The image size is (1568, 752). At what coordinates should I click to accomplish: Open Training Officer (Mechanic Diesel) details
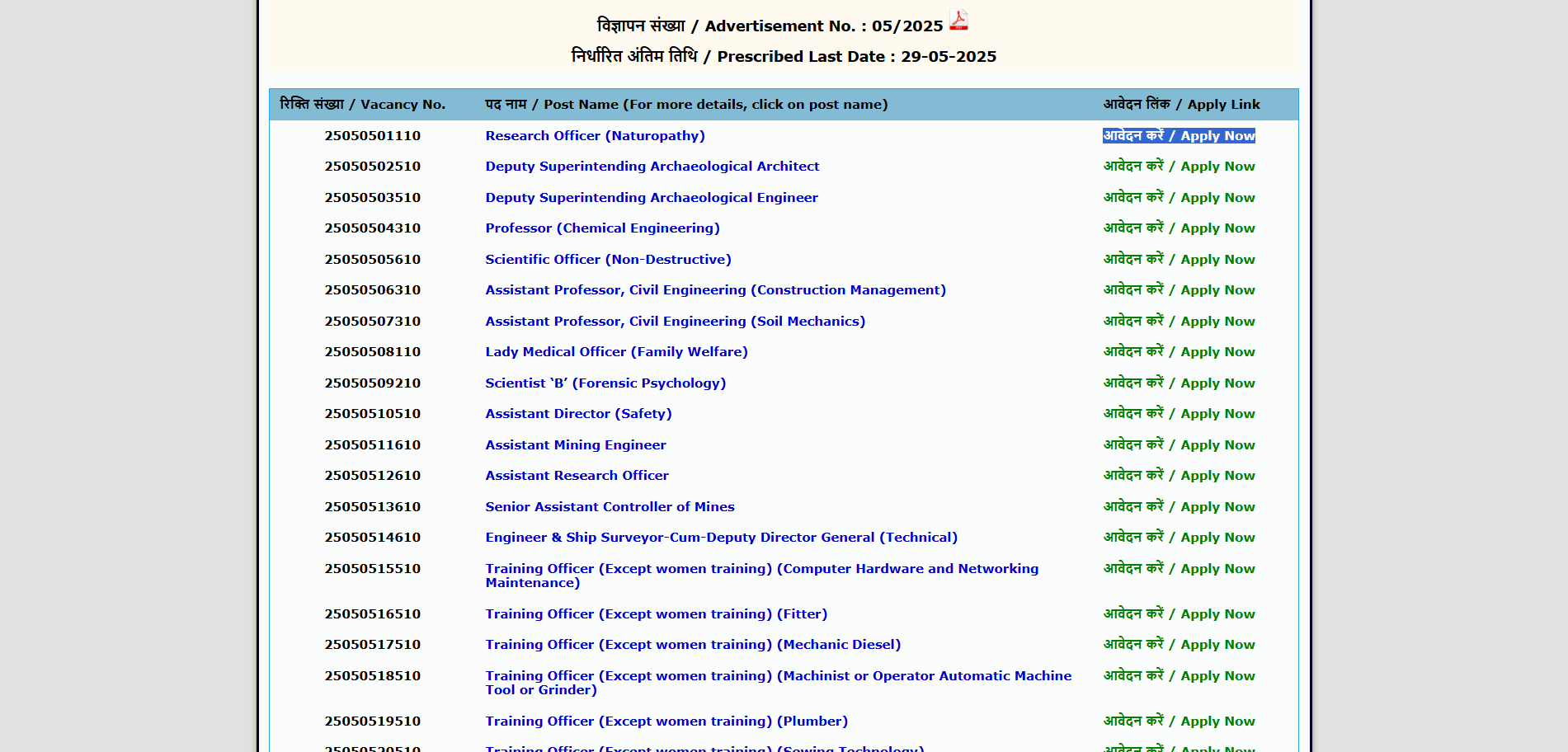[693, 645]
